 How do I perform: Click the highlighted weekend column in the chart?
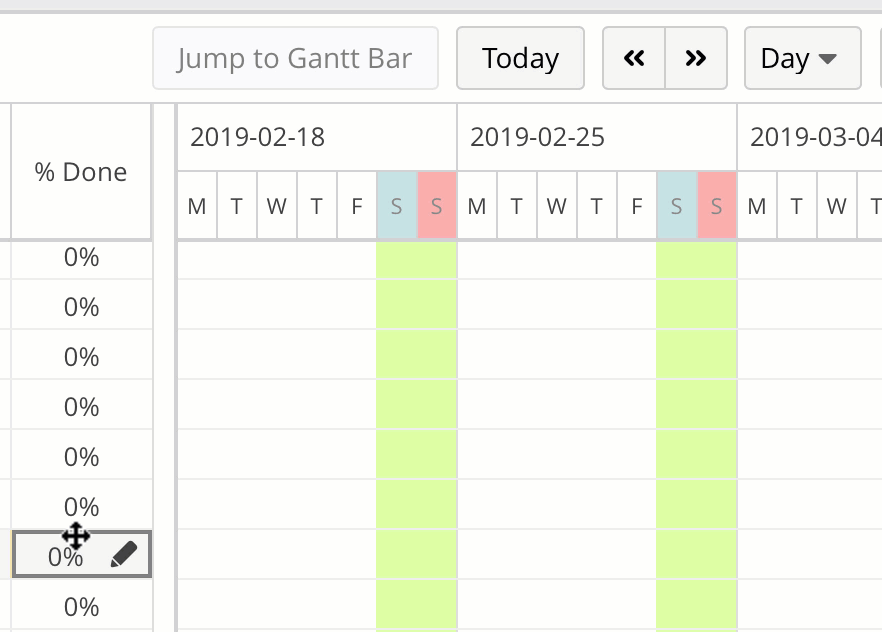click(x=416, y=400)
